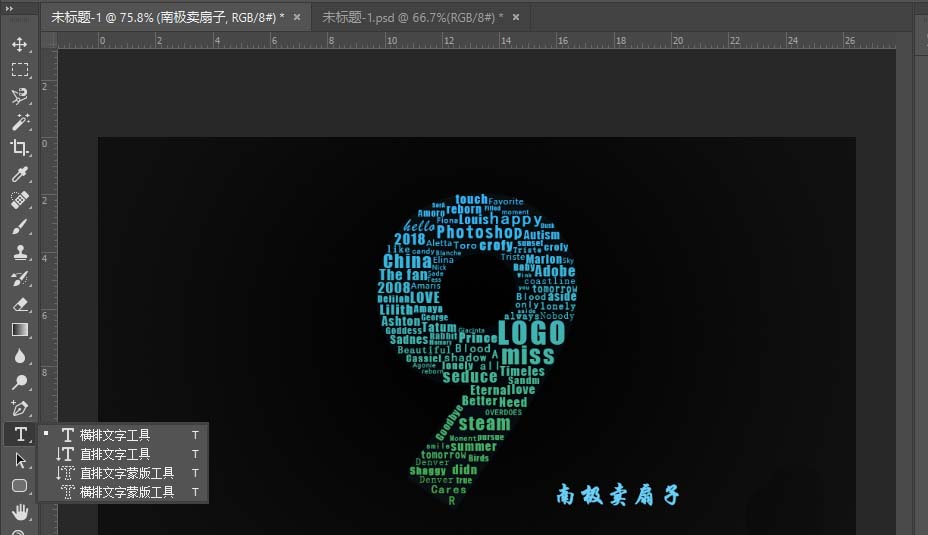Select the History Brush tool
Screen dimensions: 928x535
[20, 278]
